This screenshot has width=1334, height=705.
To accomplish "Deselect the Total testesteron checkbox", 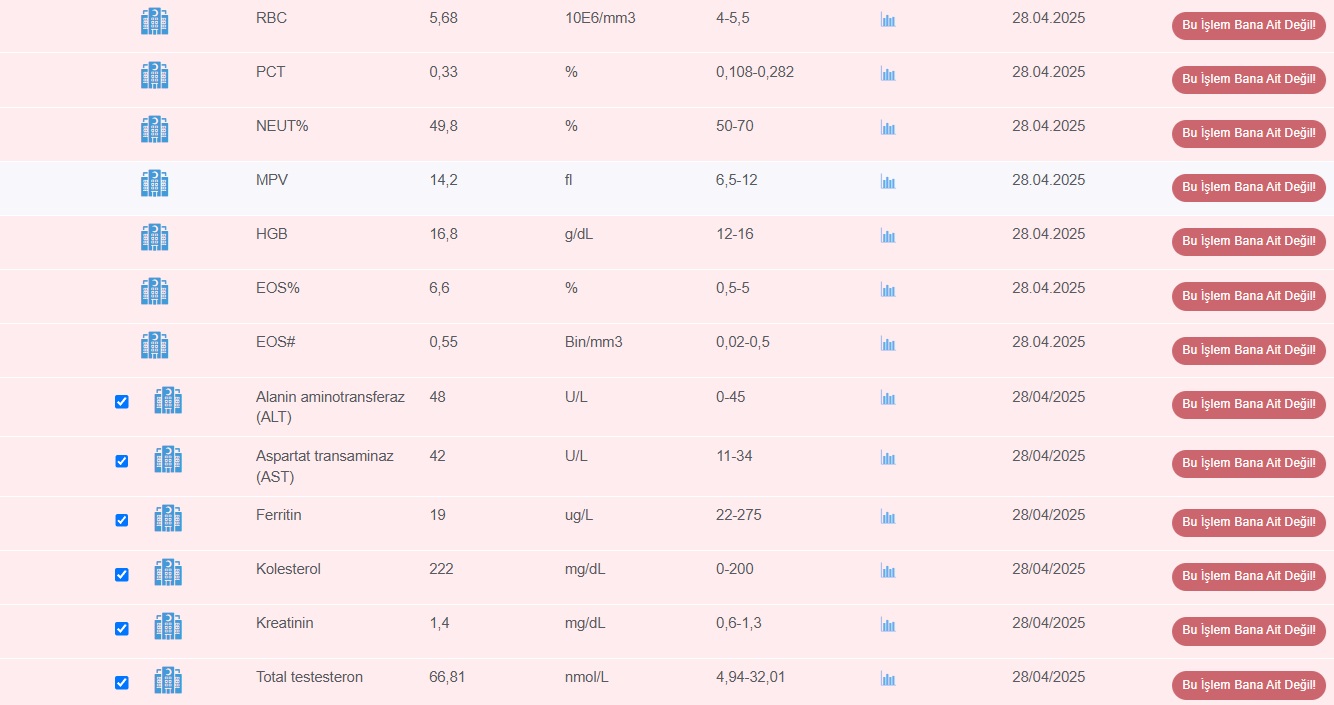I will click(122, 682).
